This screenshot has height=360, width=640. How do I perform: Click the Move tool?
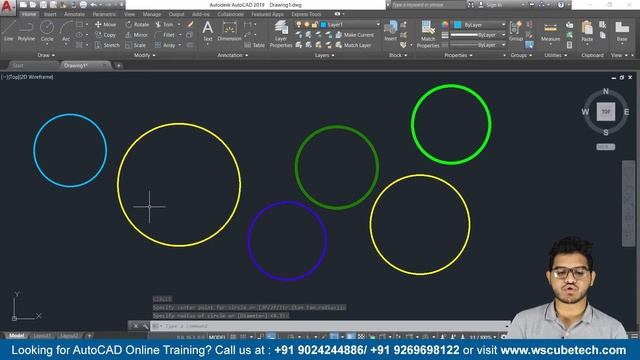(x=105, y=24)
